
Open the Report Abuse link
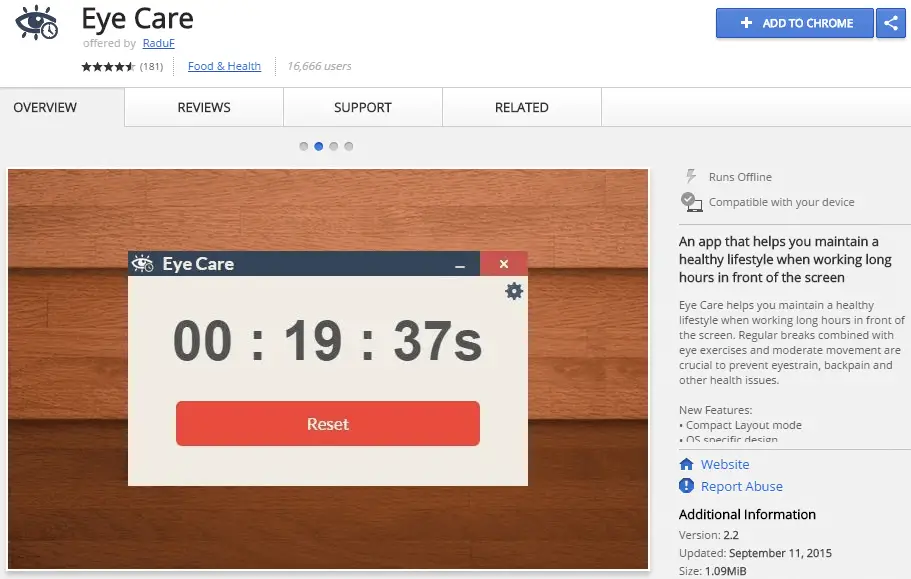click(x=741, y=486)
